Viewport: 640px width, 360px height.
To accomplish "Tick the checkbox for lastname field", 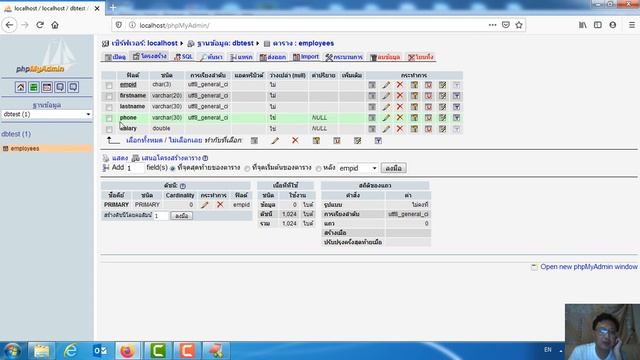I will click(x=109, y=107).
